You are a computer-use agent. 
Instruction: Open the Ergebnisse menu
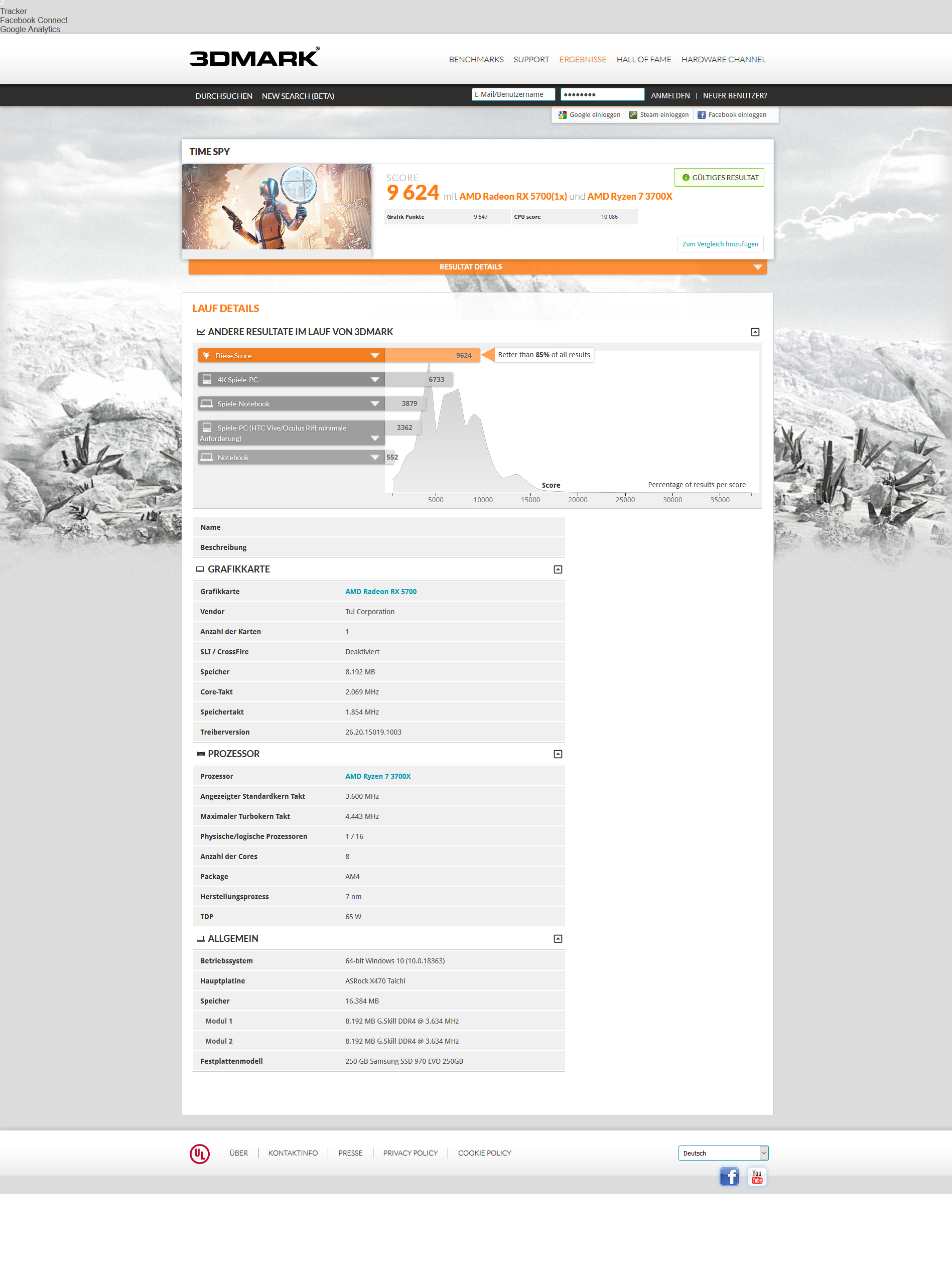pyautogui.click(x=583, y=59)
